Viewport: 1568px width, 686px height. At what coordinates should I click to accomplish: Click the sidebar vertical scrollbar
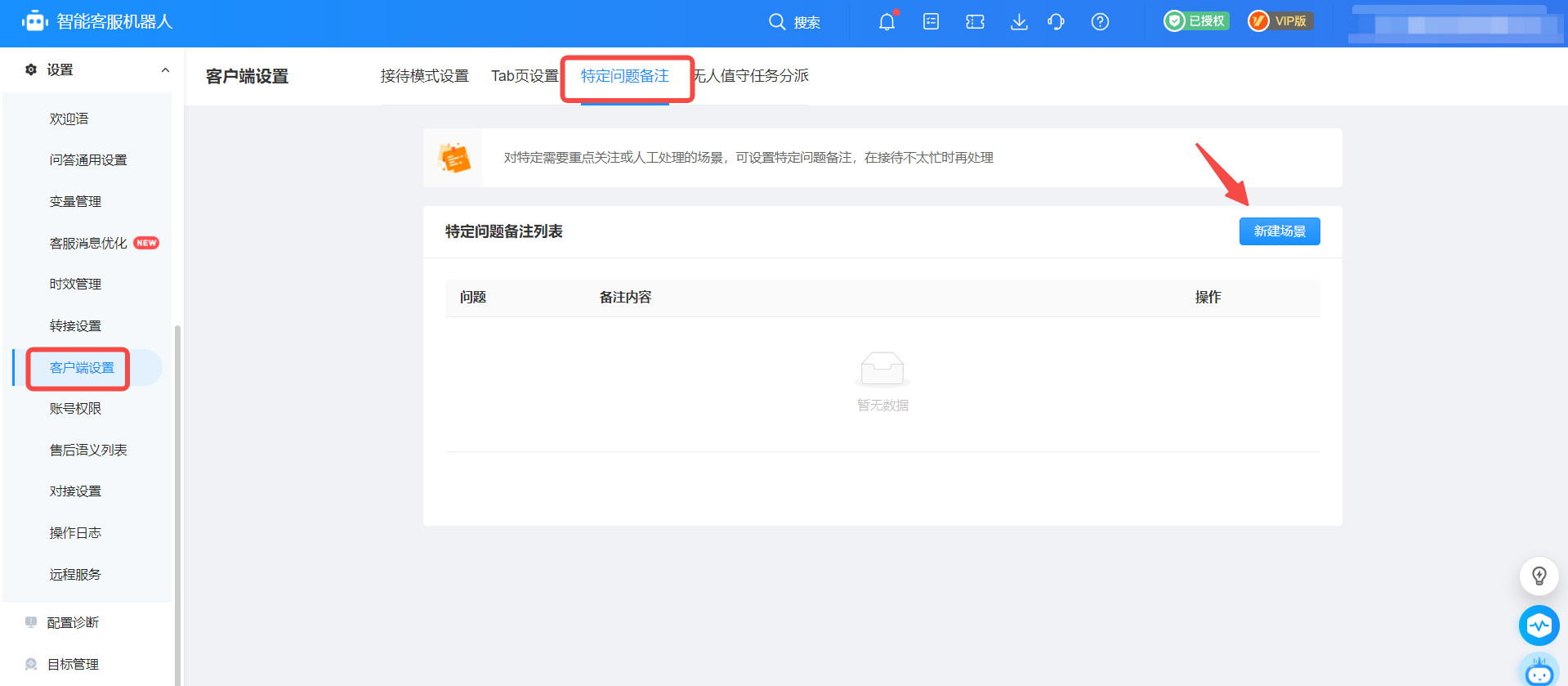tap(177, 505)
